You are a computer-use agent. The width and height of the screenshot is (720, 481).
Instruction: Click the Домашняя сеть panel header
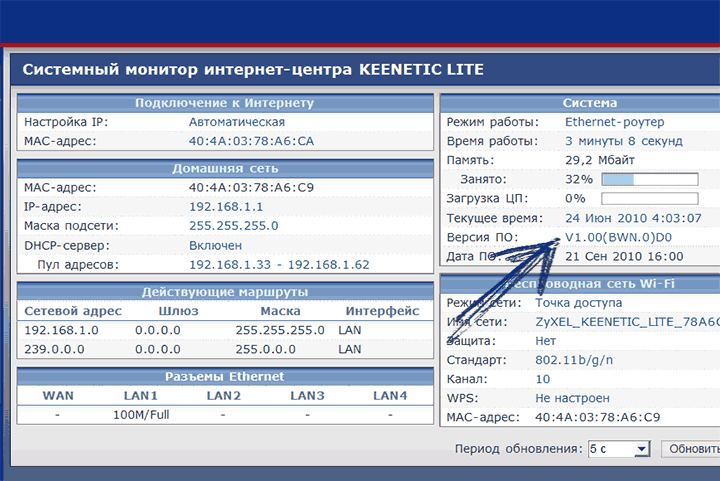[225, 168]
